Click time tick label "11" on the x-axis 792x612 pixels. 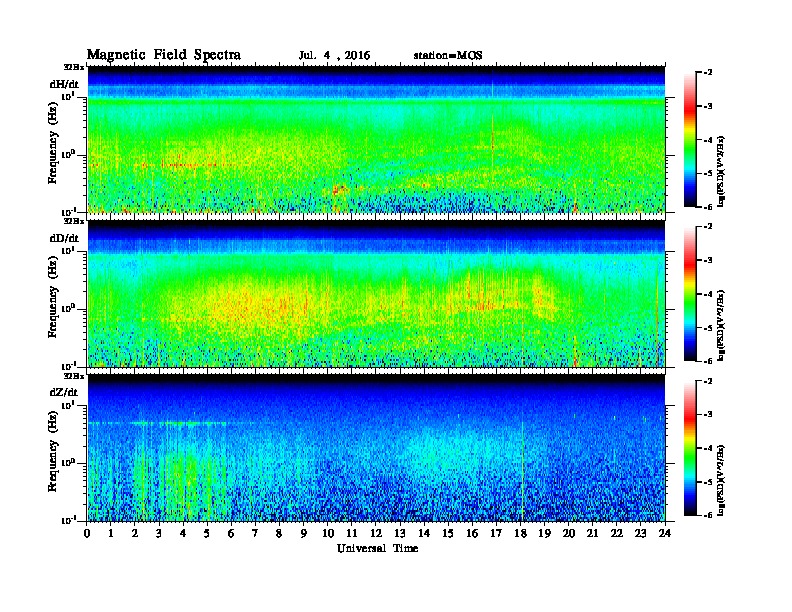point(352,534)
